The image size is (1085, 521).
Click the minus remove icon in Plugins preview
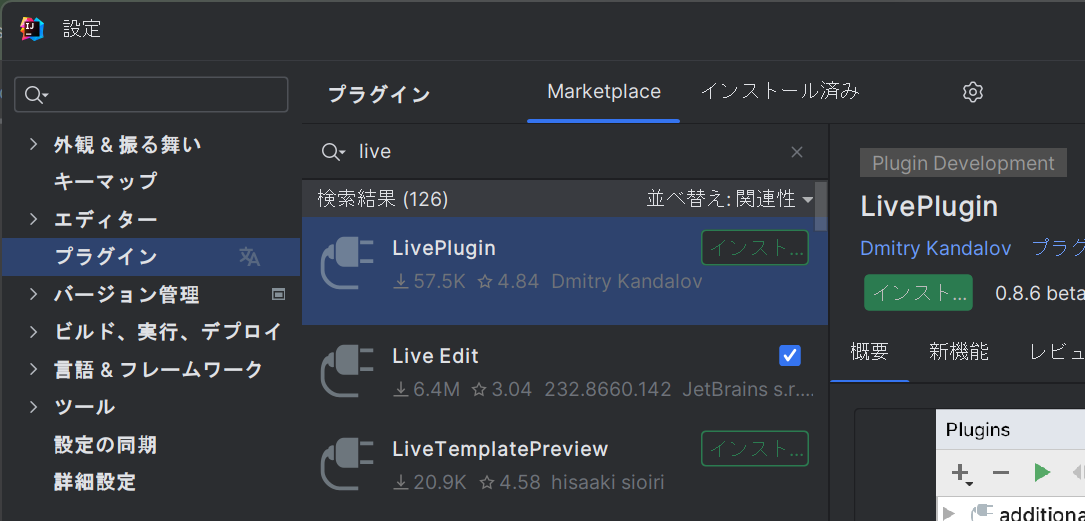pyautogui.click(x=1001, y=473)
